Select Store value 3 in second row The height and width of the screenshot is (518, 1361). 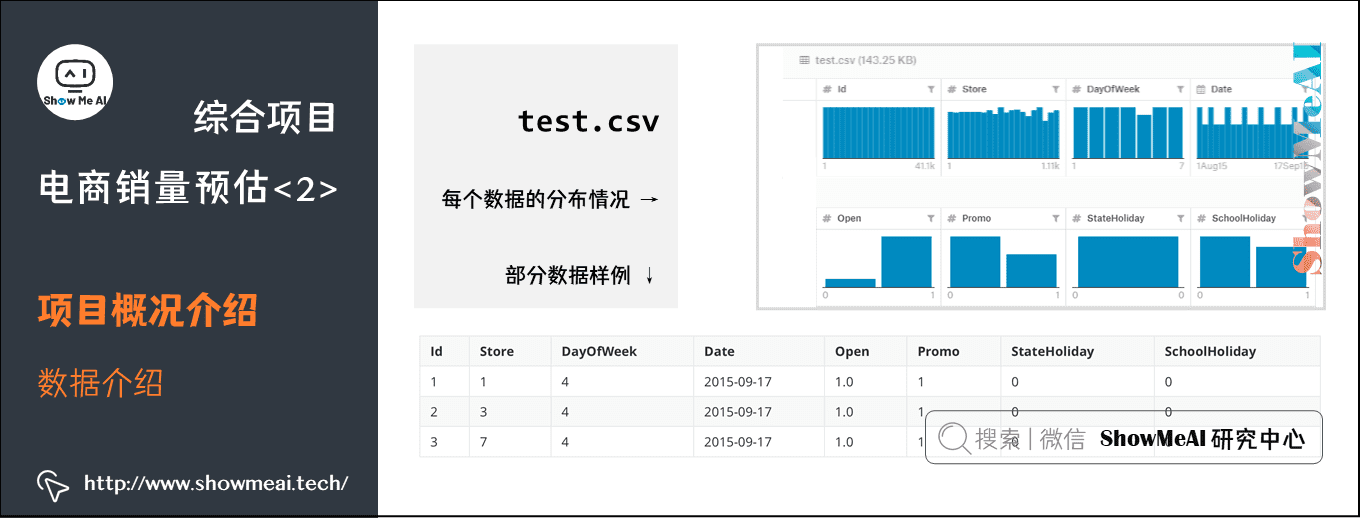484,412
